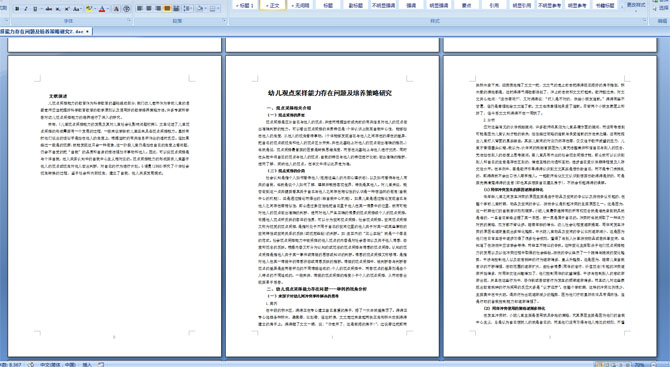Toggle left text alignment

point(140,9)
